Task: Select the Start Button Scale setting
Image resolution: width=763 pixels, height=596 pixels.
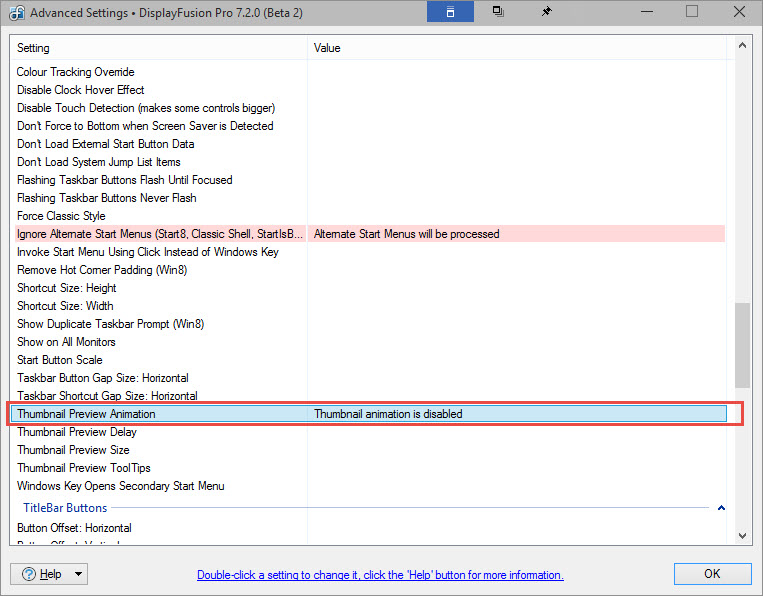Action: tap(60, 360)
